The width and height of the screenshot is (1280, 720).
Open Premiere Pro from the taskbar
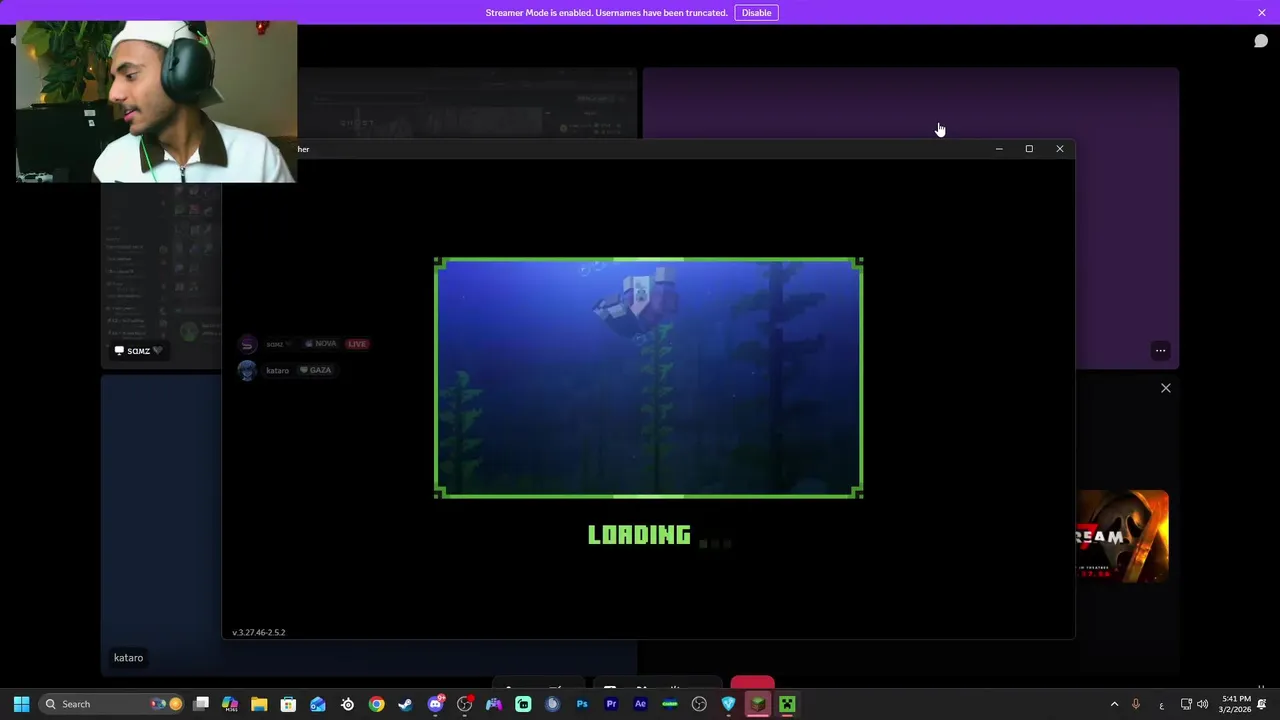611,704
